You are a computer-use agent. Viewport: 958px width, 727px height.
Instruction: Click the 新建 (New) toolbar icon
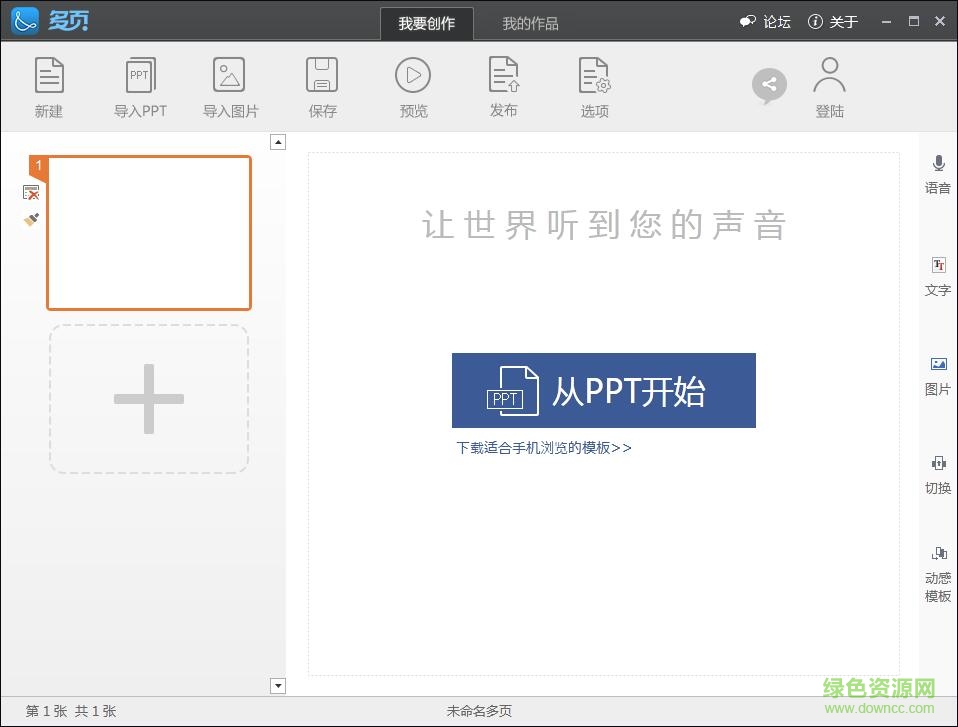[x=49, y=76]
